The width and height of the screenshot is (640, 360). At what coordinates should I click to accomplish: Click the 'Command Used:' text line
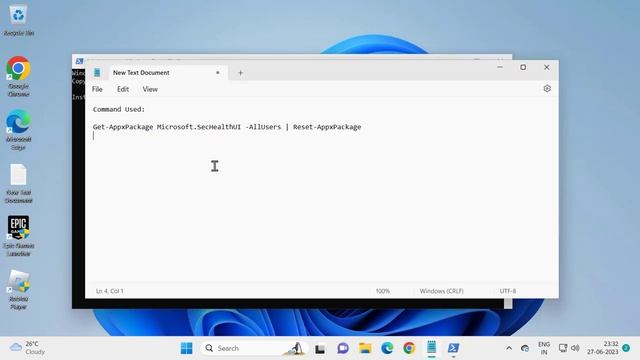119,109
